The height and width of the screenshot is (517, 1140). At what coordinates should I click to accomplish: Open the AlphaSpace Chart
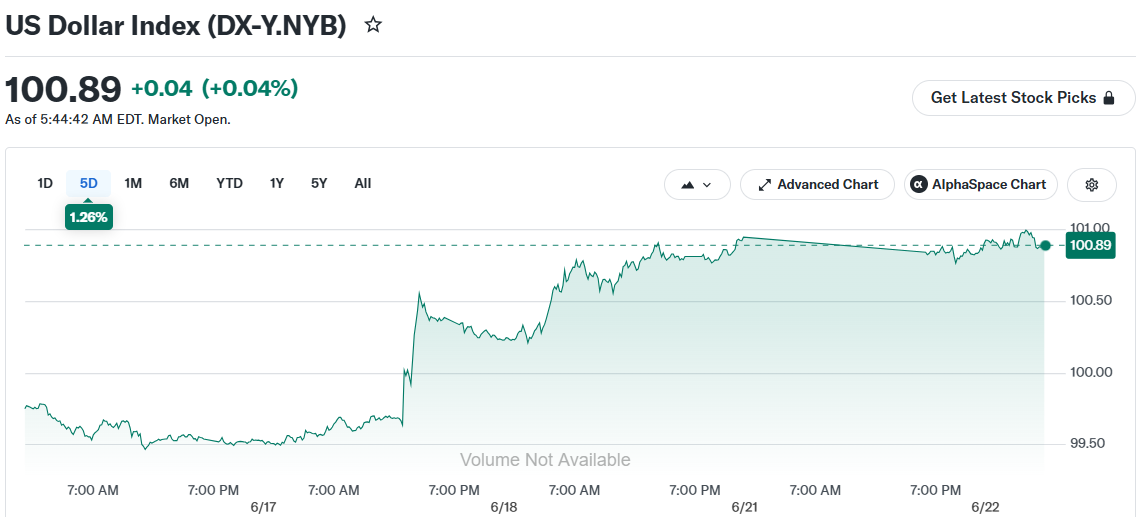click(980, 185)
